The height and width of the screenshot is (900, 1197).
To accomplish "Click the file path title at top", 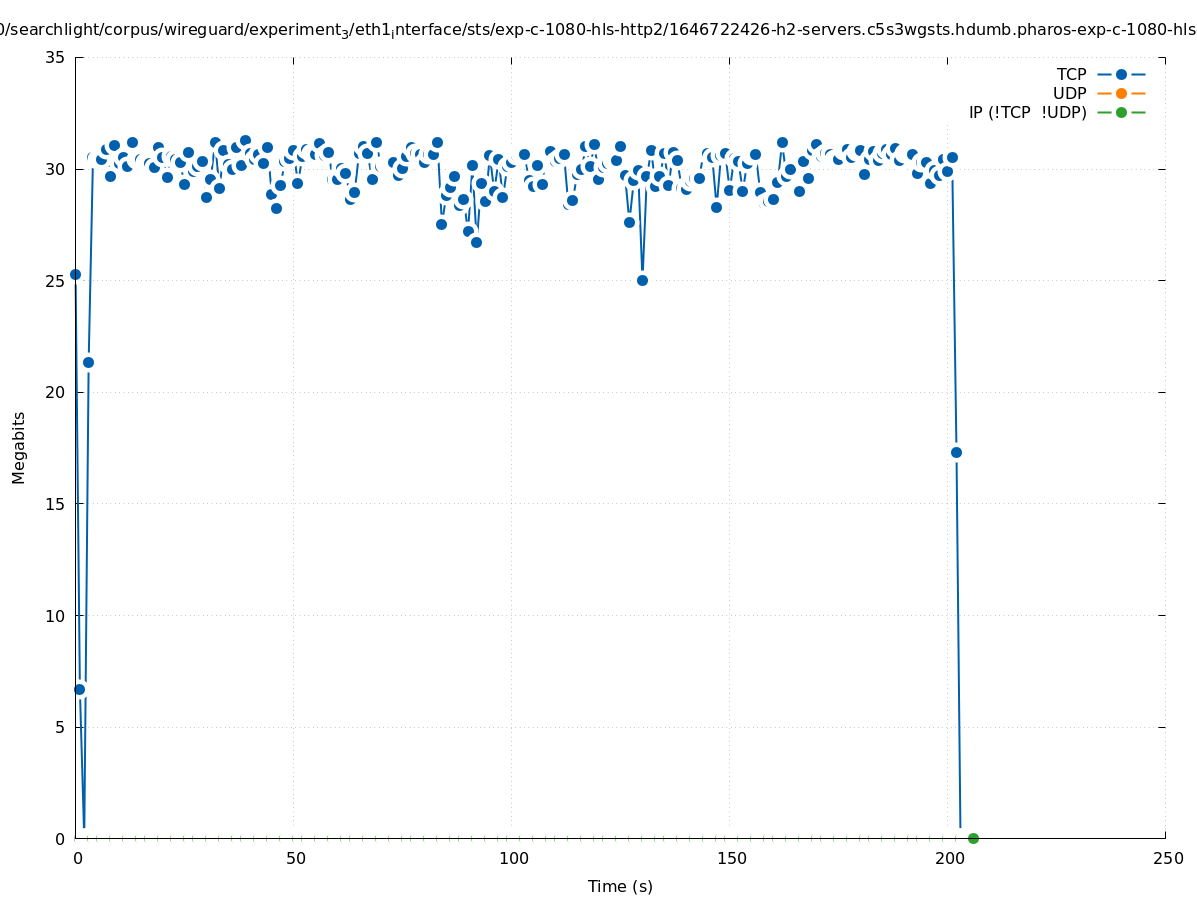I will click(x=598, y=30).
